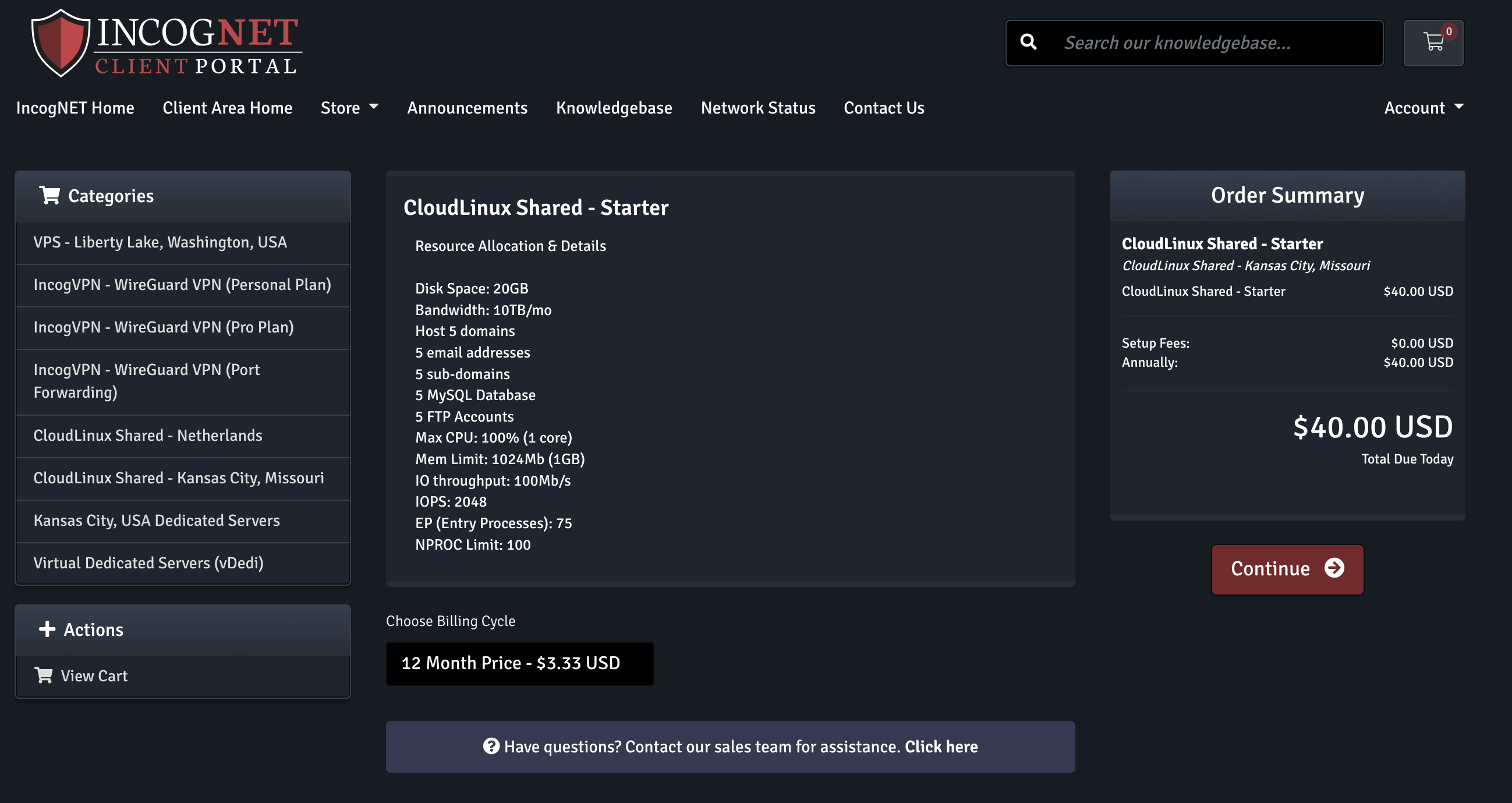1512x803 pixels.
Task: Open the Knowledgebase menu item
Action: click(614, 108)
